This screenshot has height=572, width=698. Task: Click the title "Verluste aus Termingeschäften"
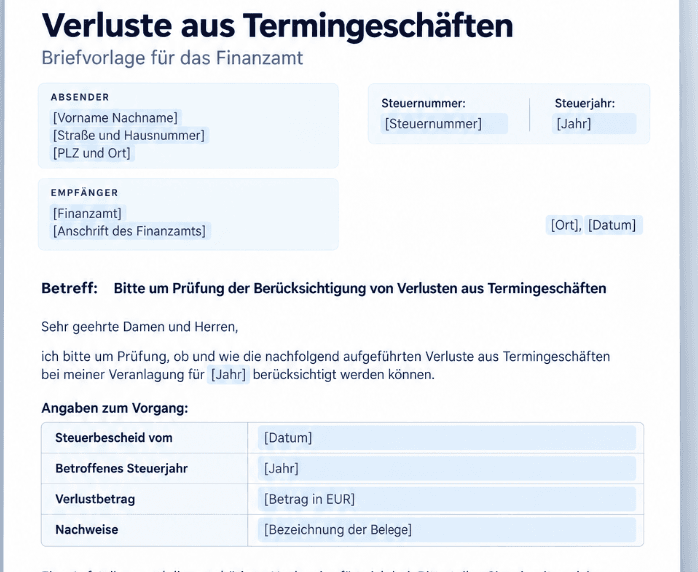pyautogui.click(x=277, y=25)
